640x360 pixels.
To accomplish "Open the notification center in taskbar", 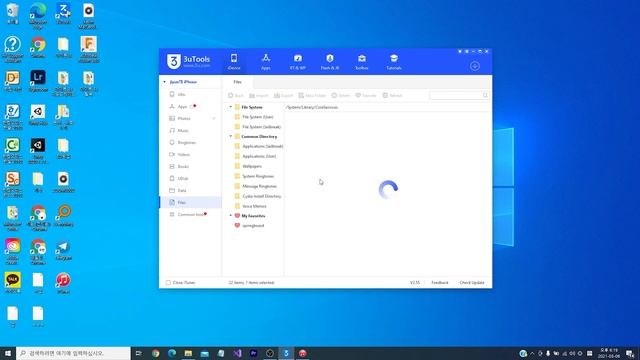I will (x=630, y=353).
